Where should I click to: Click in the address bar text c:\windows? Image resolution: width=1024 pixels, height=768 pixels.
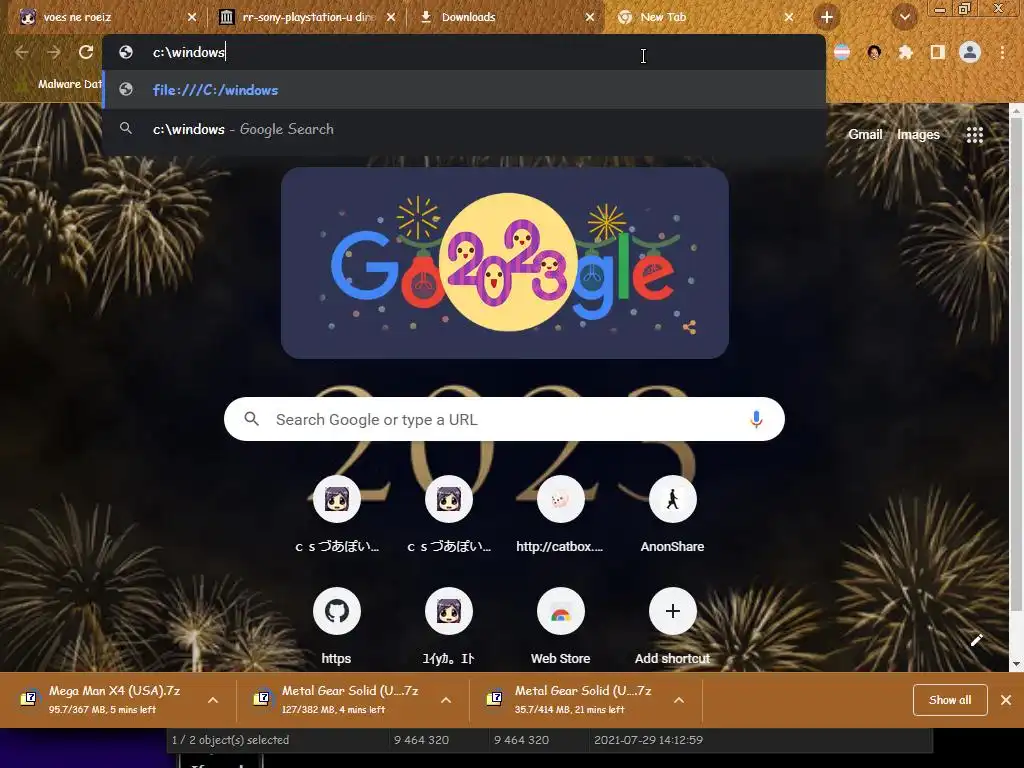tap(189, 52)
